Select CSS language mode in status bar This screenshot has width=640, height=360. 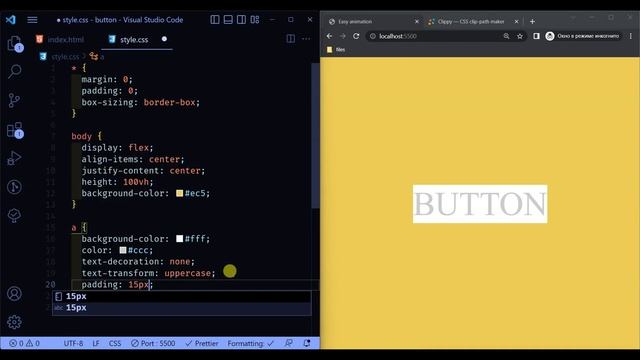[115, 343]
